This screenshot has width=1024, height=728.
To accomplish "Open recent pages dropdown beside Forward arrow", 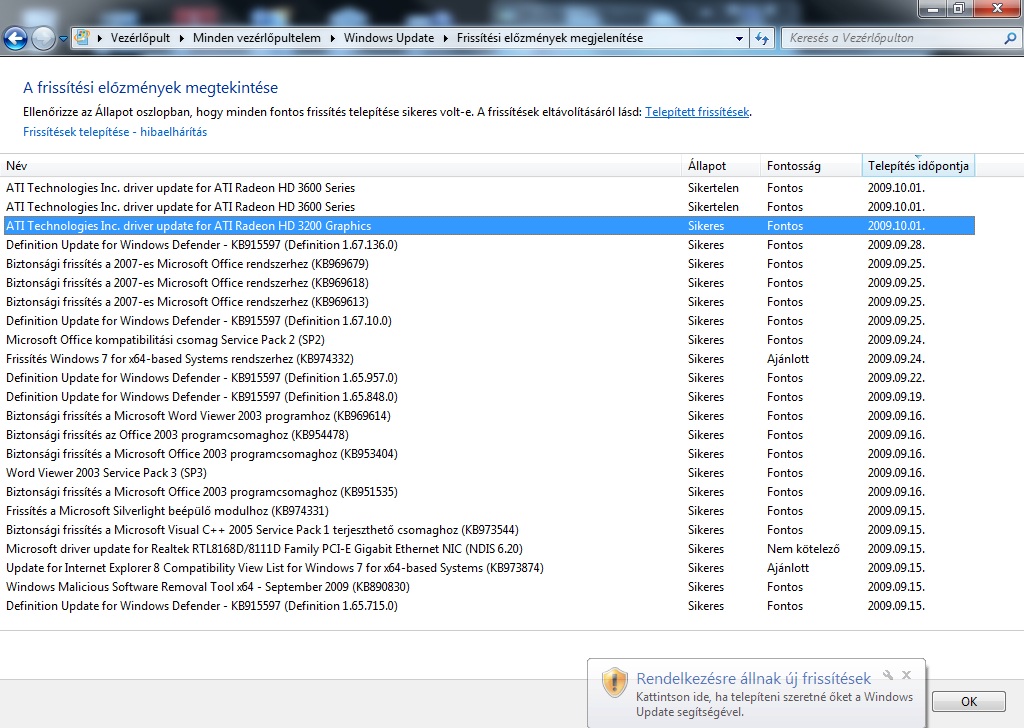I will click(x=63, y=39).
